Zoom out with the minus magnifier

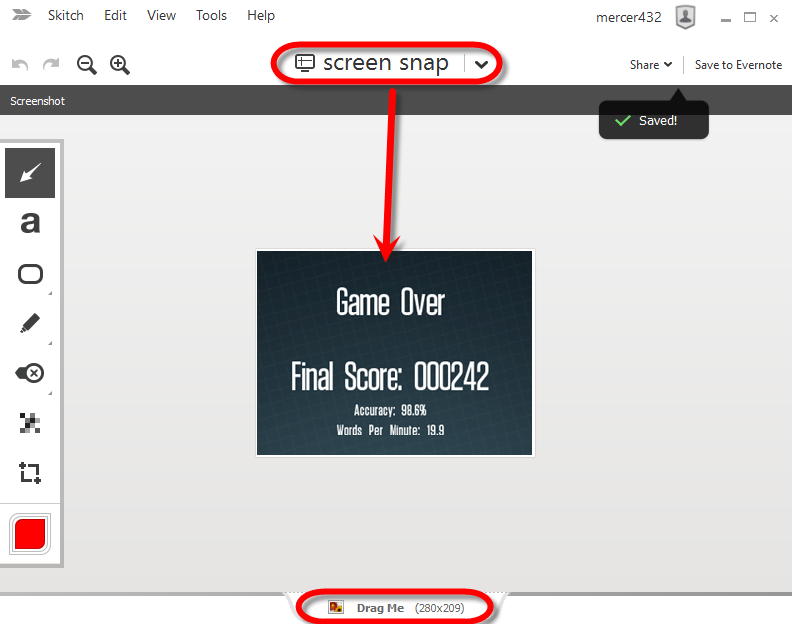click(86, 65)
